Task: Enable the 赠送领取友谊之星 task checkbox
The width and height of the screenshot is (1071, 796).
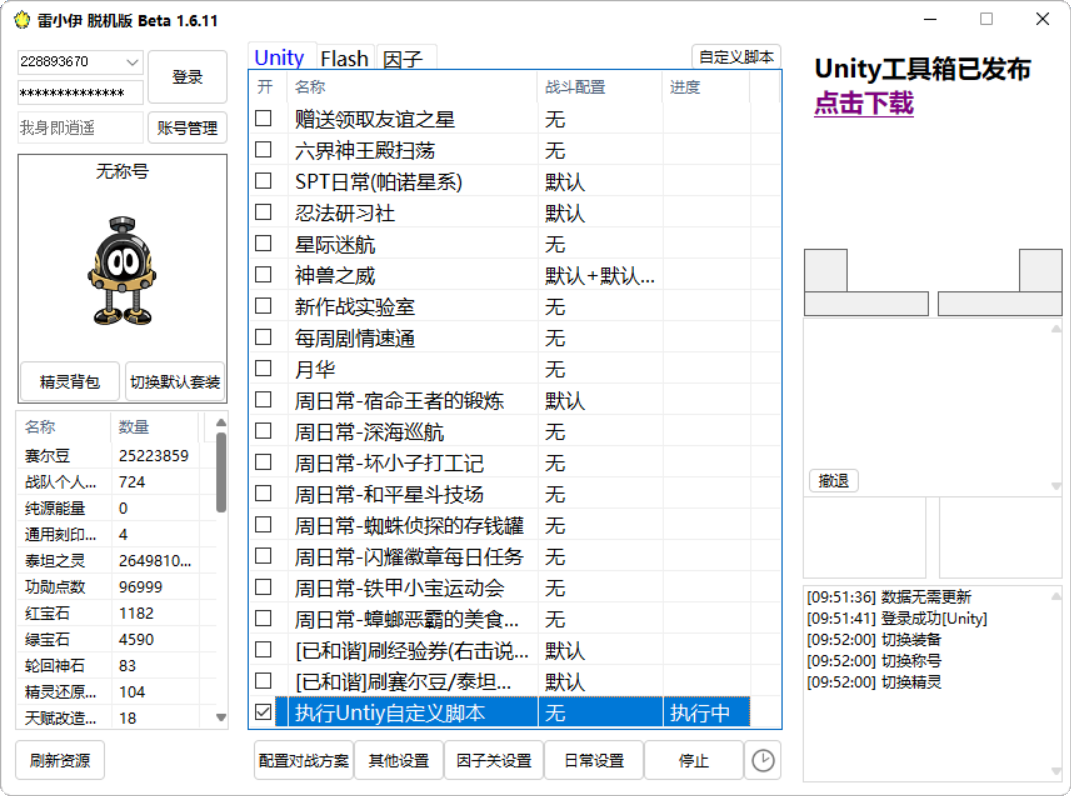Action: tap(263, 119)
